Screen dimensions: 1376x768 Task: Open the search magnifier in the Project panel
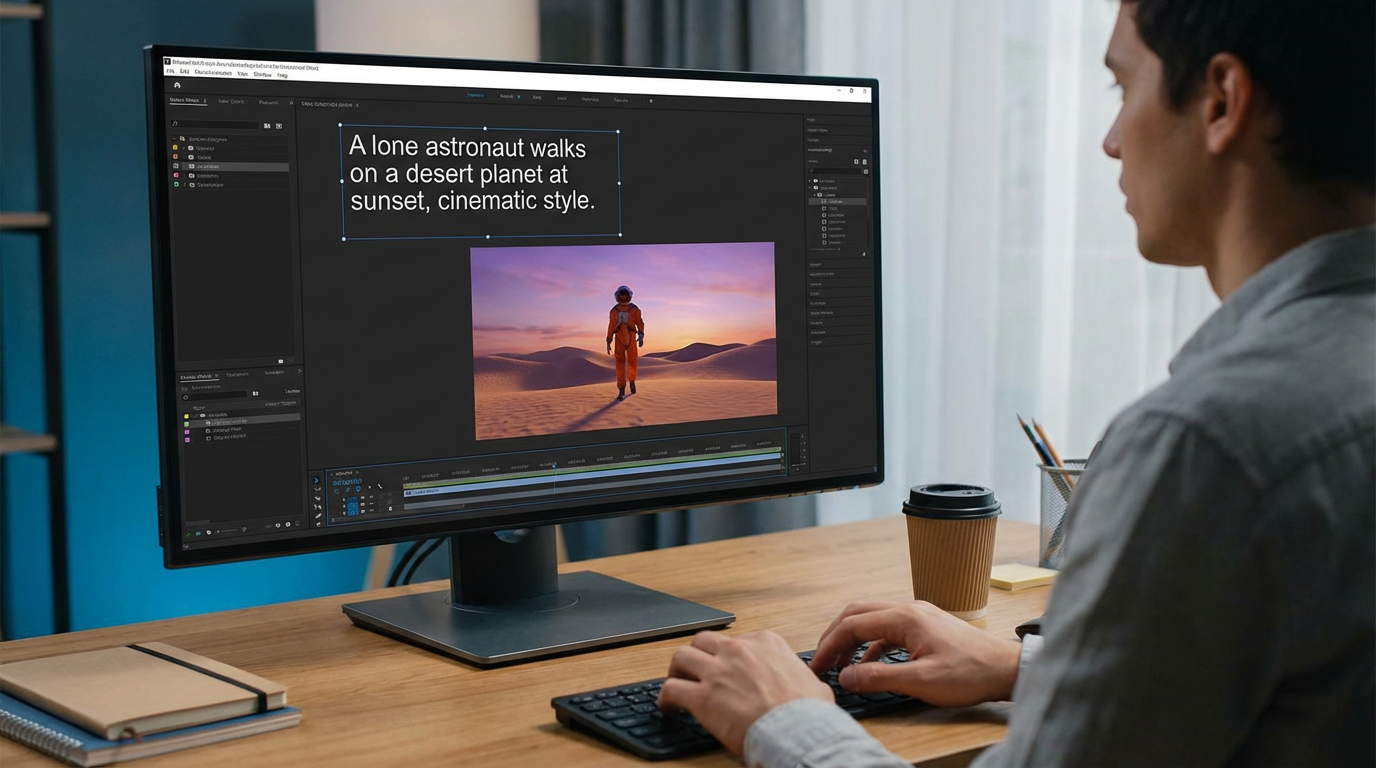pos(173,123)
